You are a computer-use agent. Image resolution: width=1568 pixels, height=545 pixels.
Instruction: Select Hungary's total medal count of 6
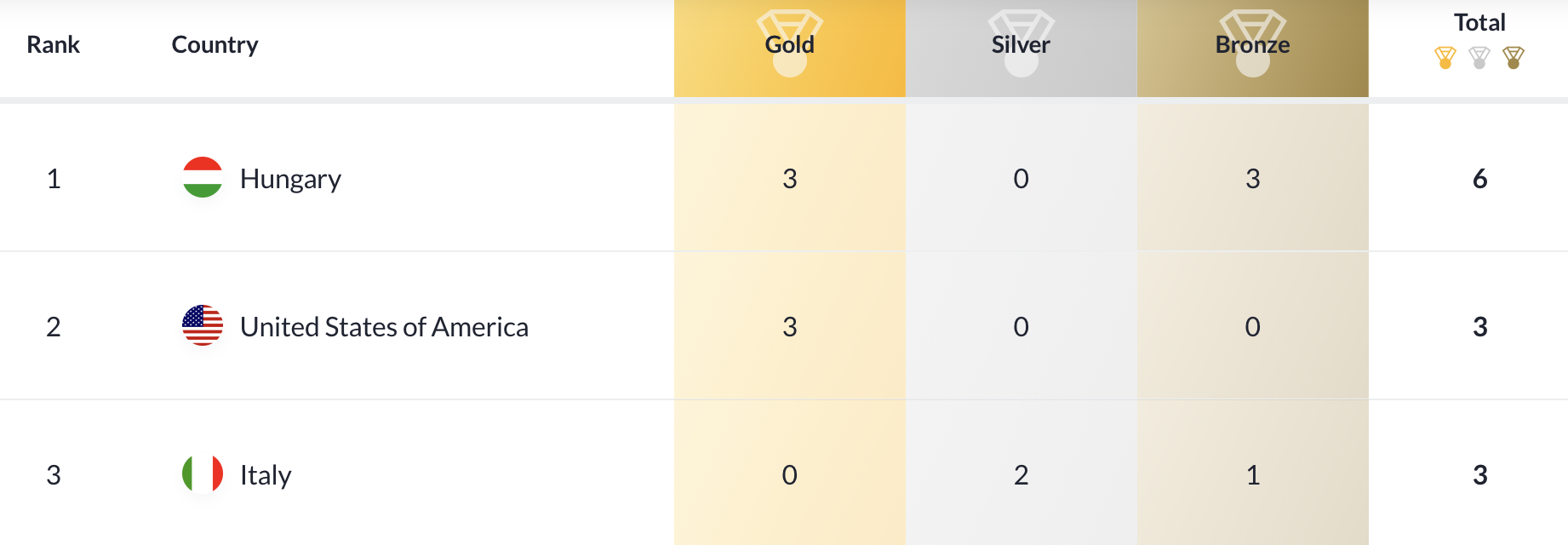(x=1480, y=179)
